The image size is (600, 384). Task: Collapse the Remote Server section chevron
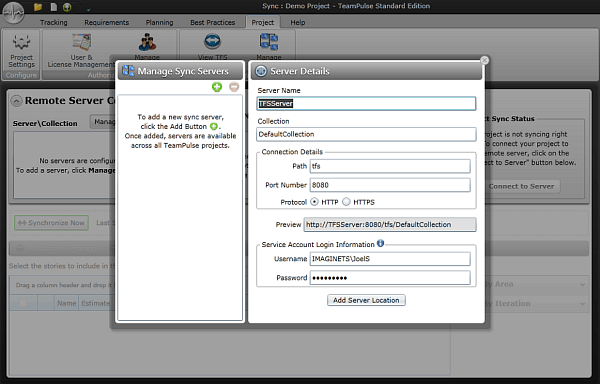pos(16,101)
